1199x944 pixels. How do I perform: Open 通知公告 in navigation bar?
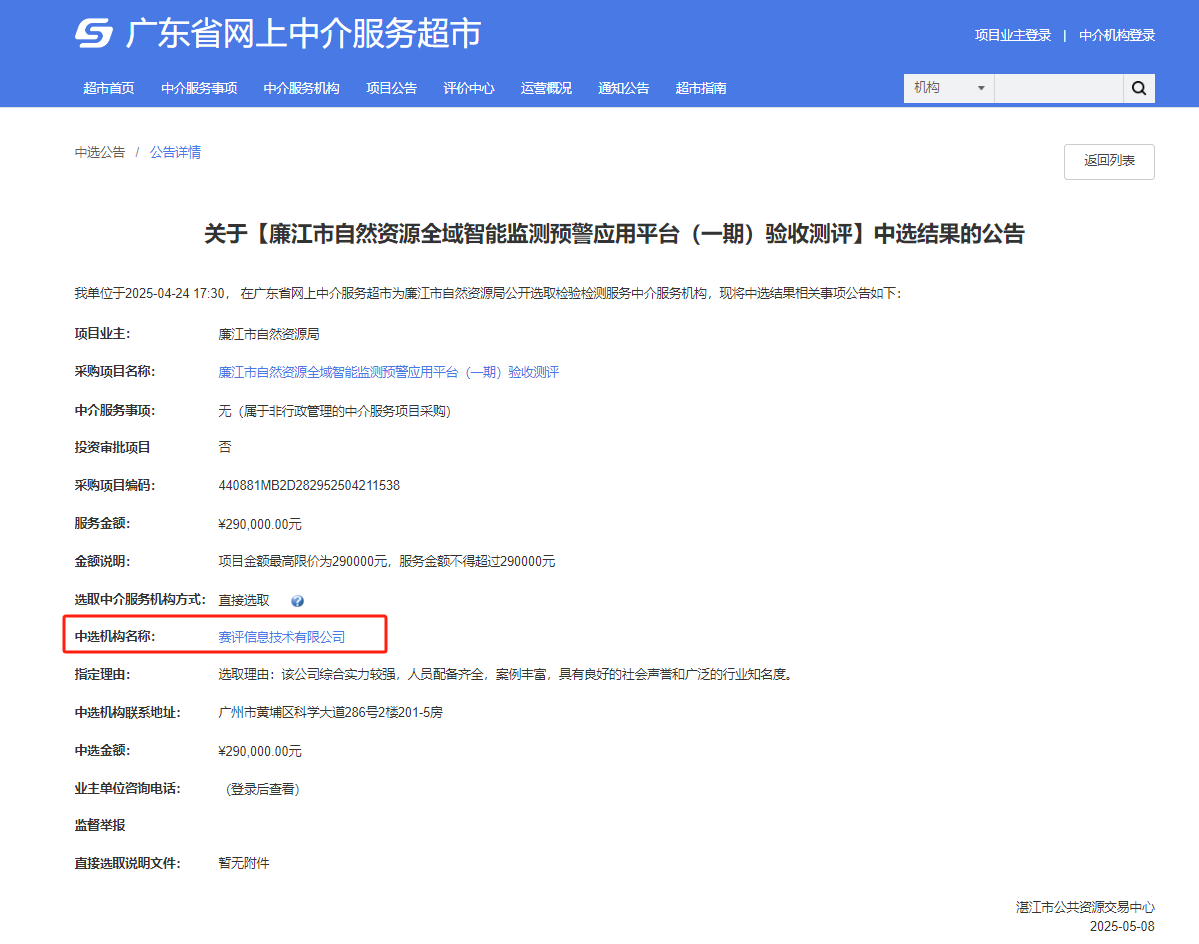coord(623,88)
